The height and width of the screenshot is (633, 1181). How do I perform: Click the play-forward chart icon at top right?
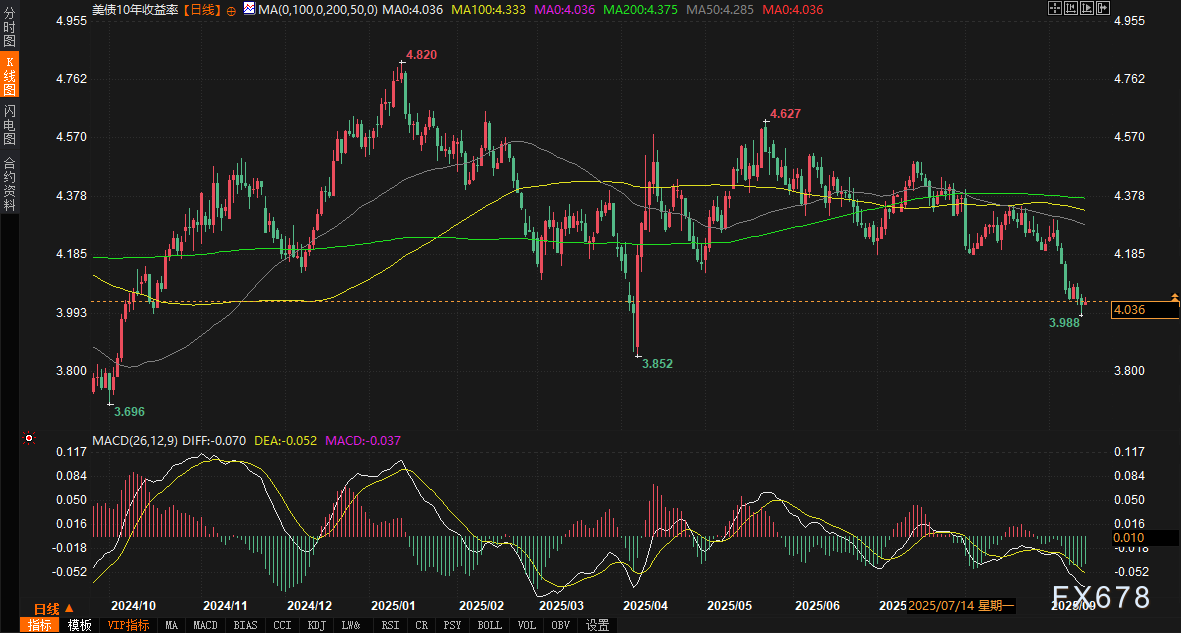[1086, 8]
